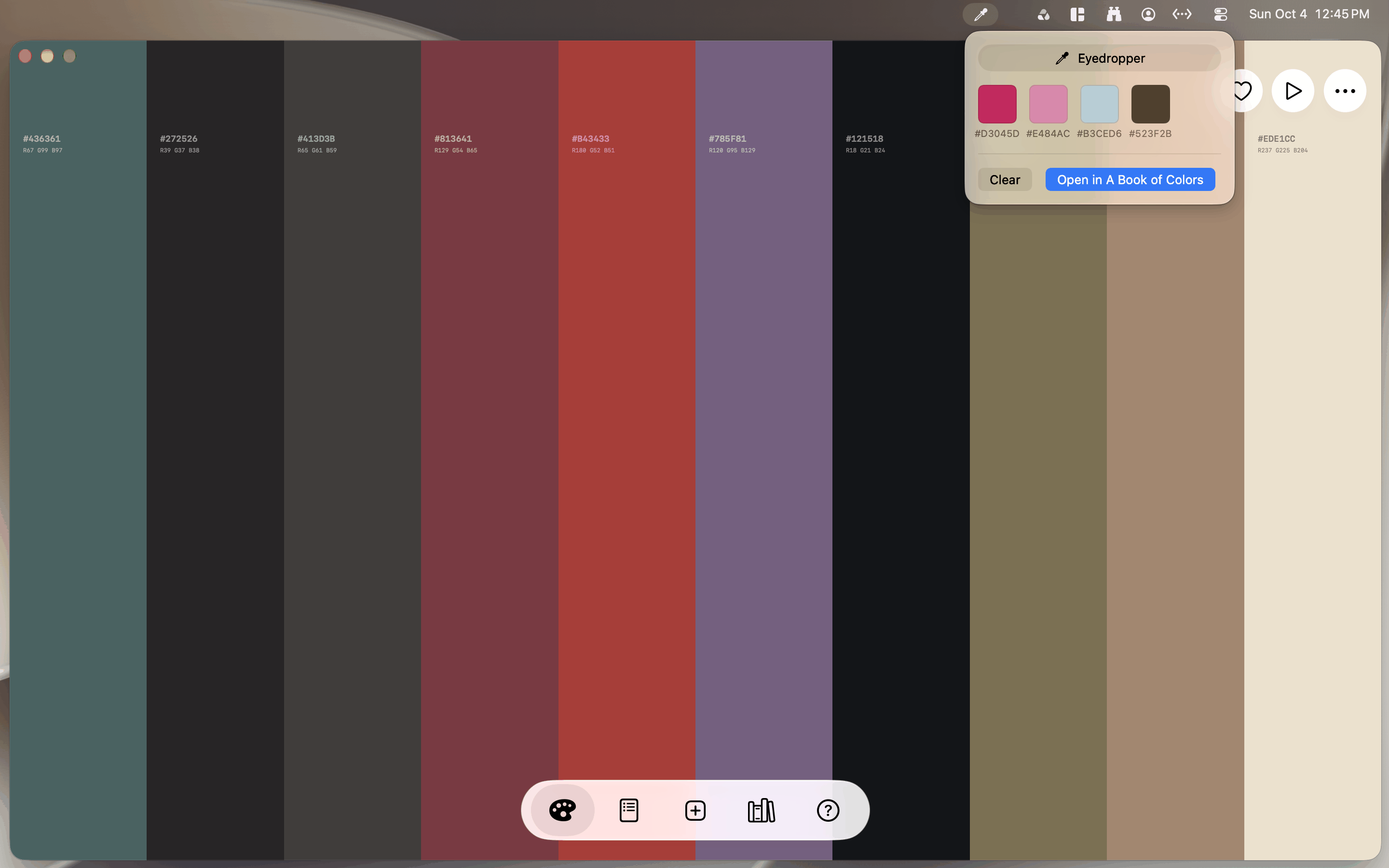Open Control Center in menu bar

pyautogui.click(x=1220, y=14)
